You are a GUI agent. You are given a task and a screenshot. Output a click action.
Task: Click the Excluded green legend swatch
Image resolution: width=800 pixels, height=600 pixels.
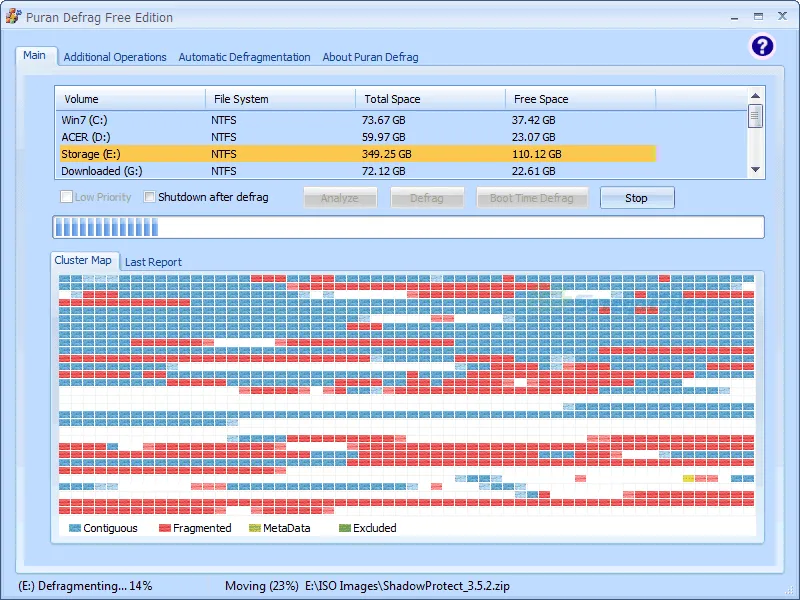(x=345, y=528)
